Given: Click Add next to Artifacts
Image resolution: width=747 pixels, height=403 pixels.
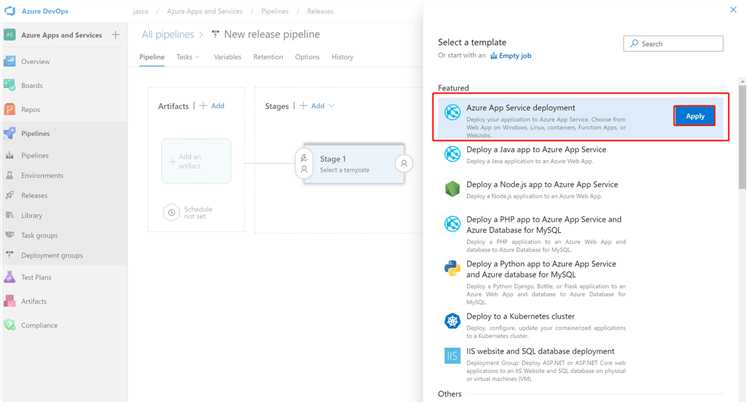Looking at the screenshot, I should pos(212,106).
